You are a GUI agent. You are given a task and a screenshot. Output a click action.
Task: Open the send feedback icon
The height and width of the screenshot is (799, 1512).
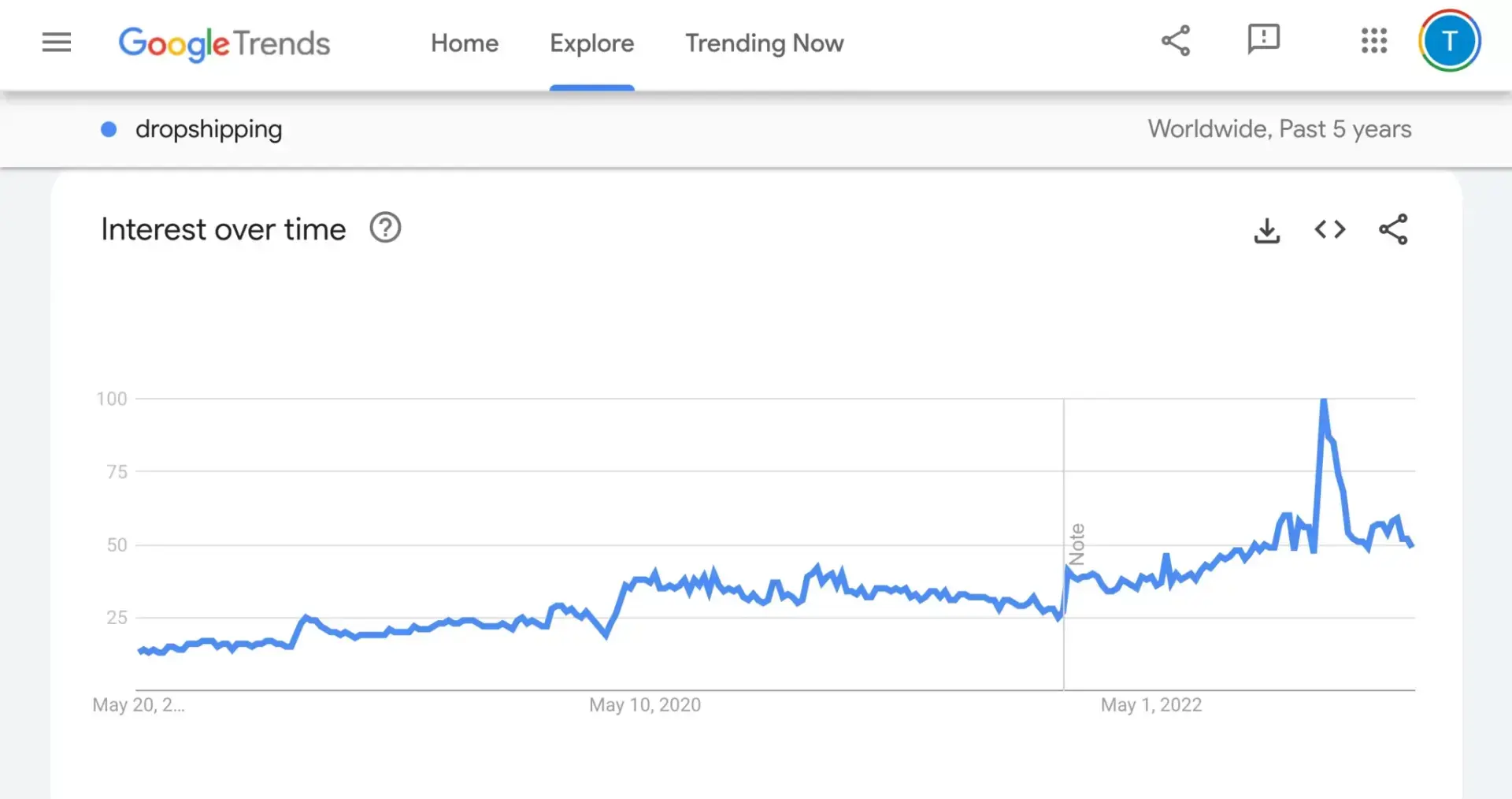click(1263, 39)
